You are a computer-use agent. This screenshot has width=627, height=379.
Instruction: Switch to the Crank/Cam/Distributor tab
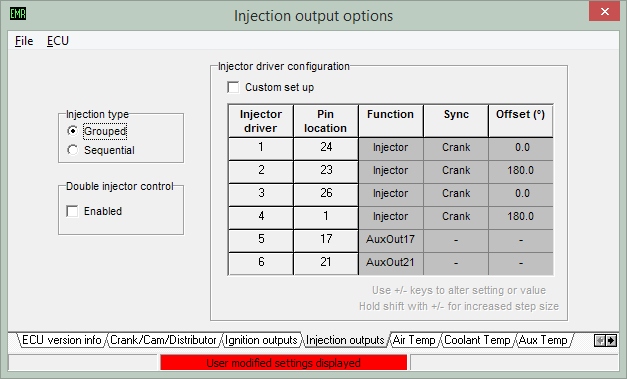pos(163,340)
